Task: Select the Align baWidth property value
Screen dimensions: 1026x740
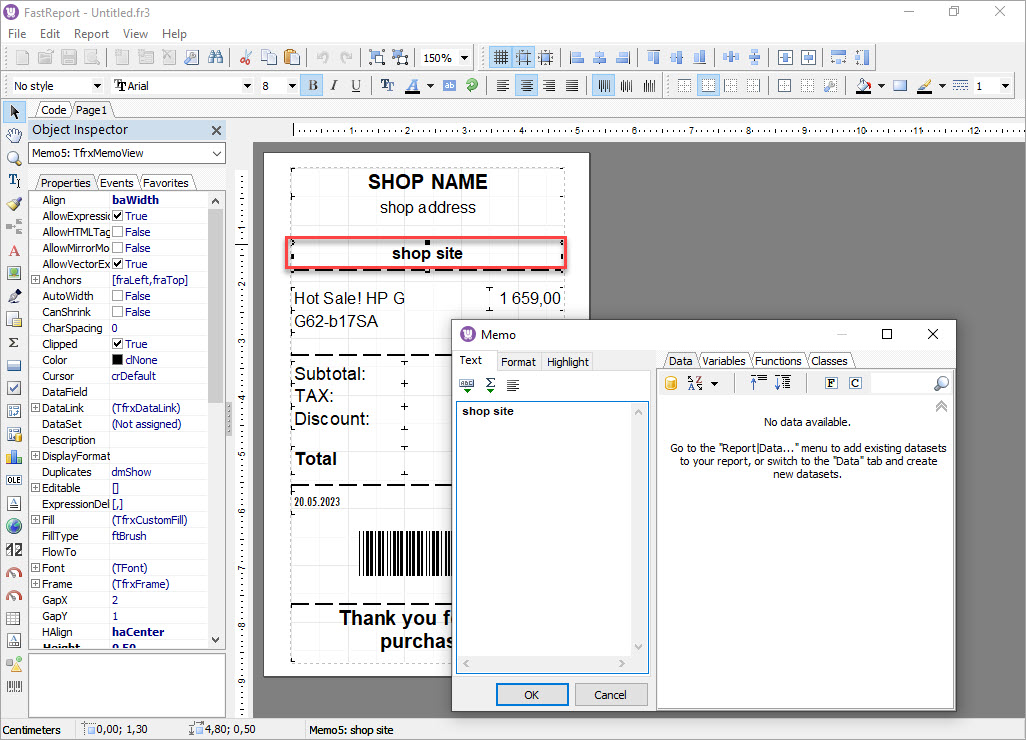Action: coord(135,200)
